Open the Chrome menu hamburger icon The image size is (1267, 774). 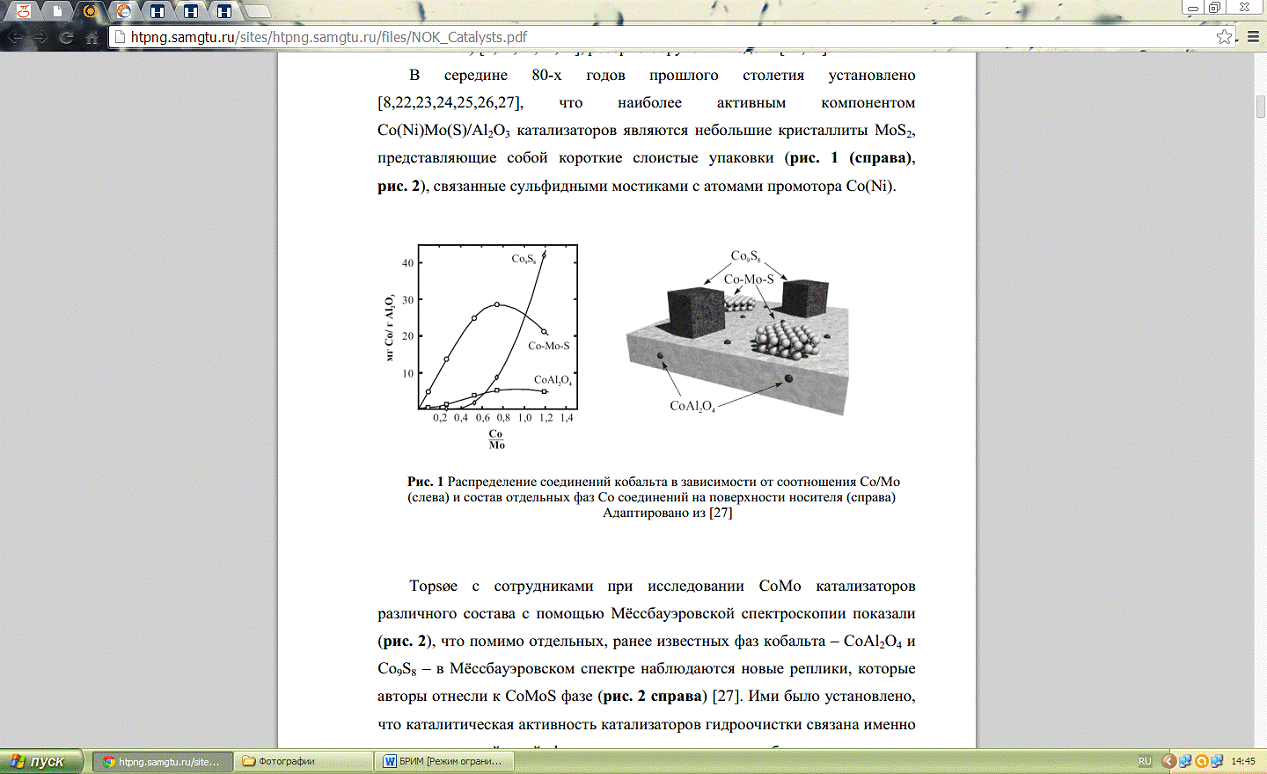[1252, 37]
